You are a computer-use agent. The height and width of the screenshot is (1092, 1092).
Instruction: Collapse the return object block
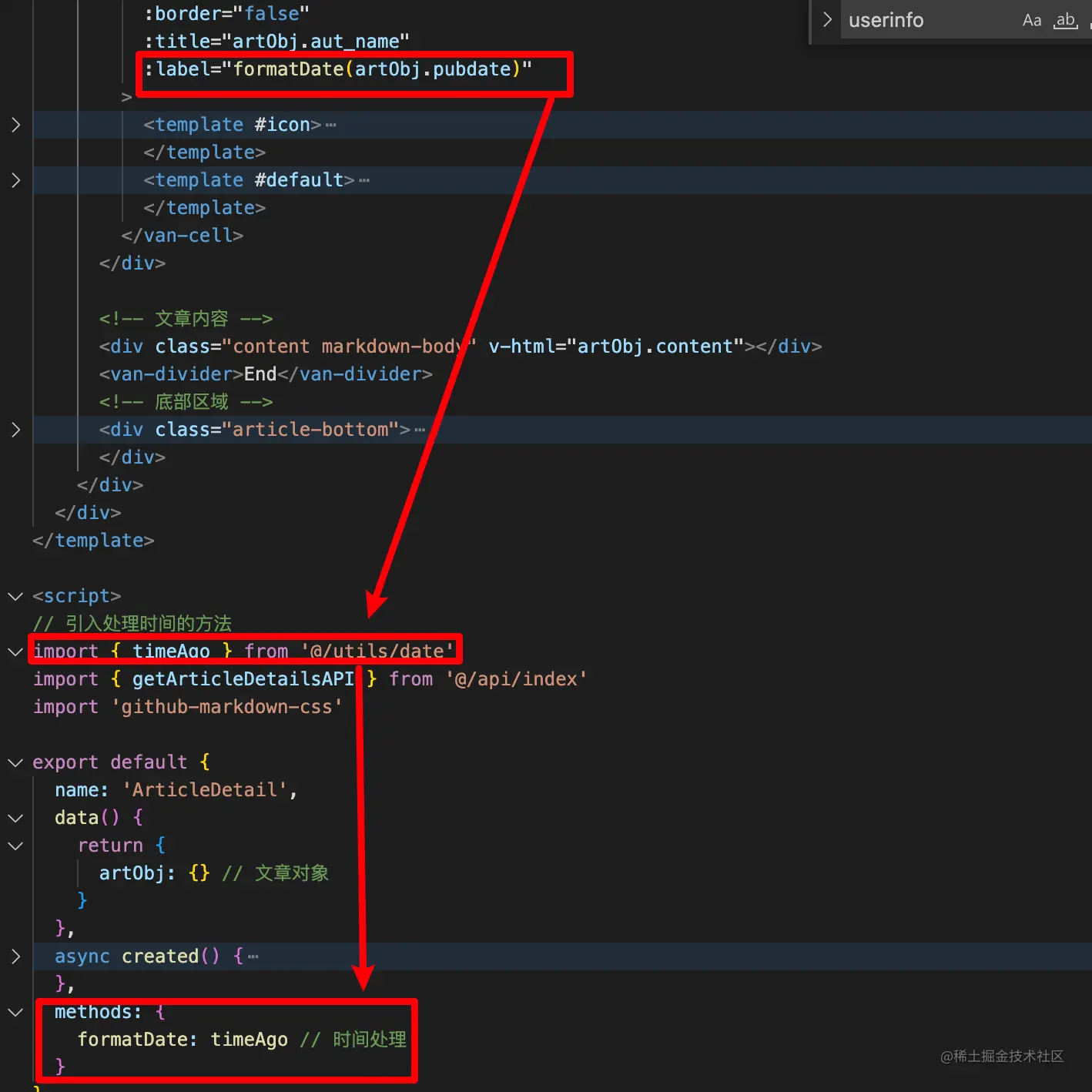pos(15,846)
